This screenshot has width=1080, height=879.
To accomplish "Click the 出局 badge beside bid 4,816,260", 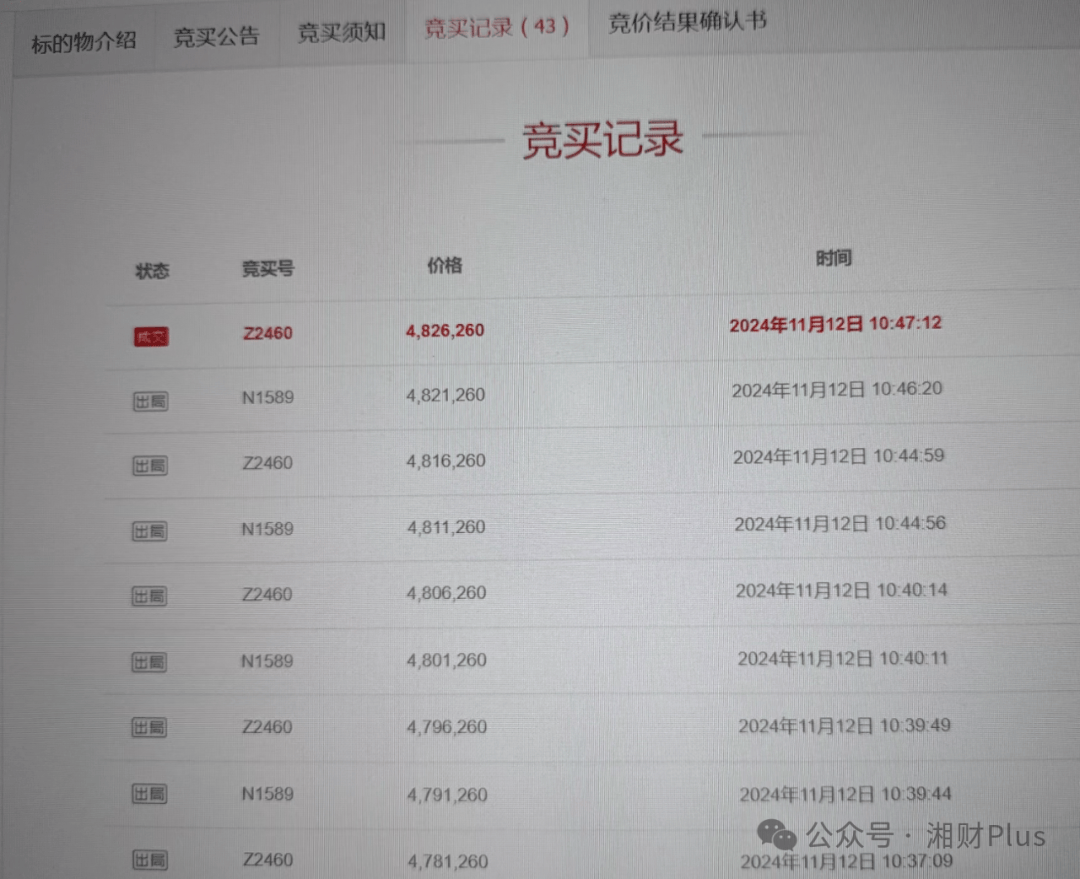I will 149,465.
